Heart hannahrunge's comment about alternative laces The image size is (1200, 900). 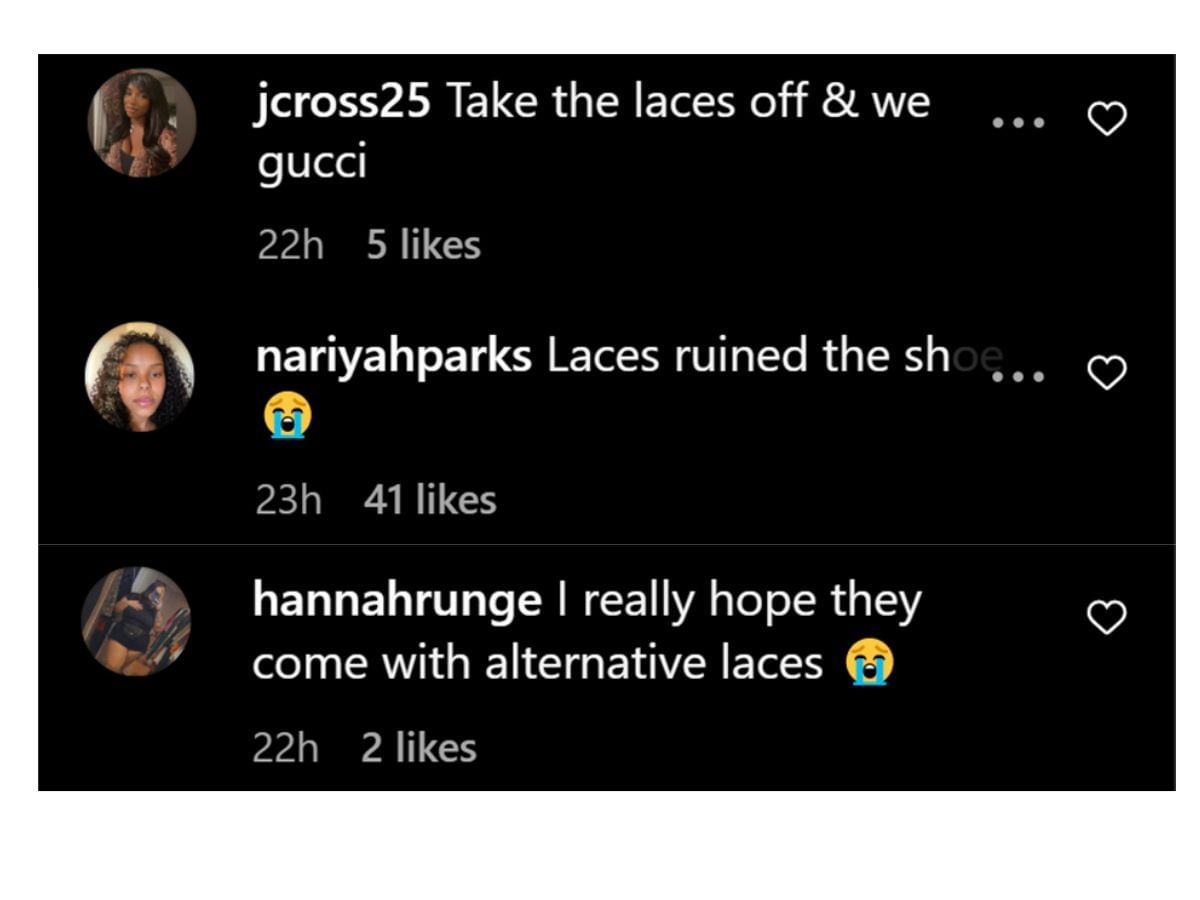1106,618
